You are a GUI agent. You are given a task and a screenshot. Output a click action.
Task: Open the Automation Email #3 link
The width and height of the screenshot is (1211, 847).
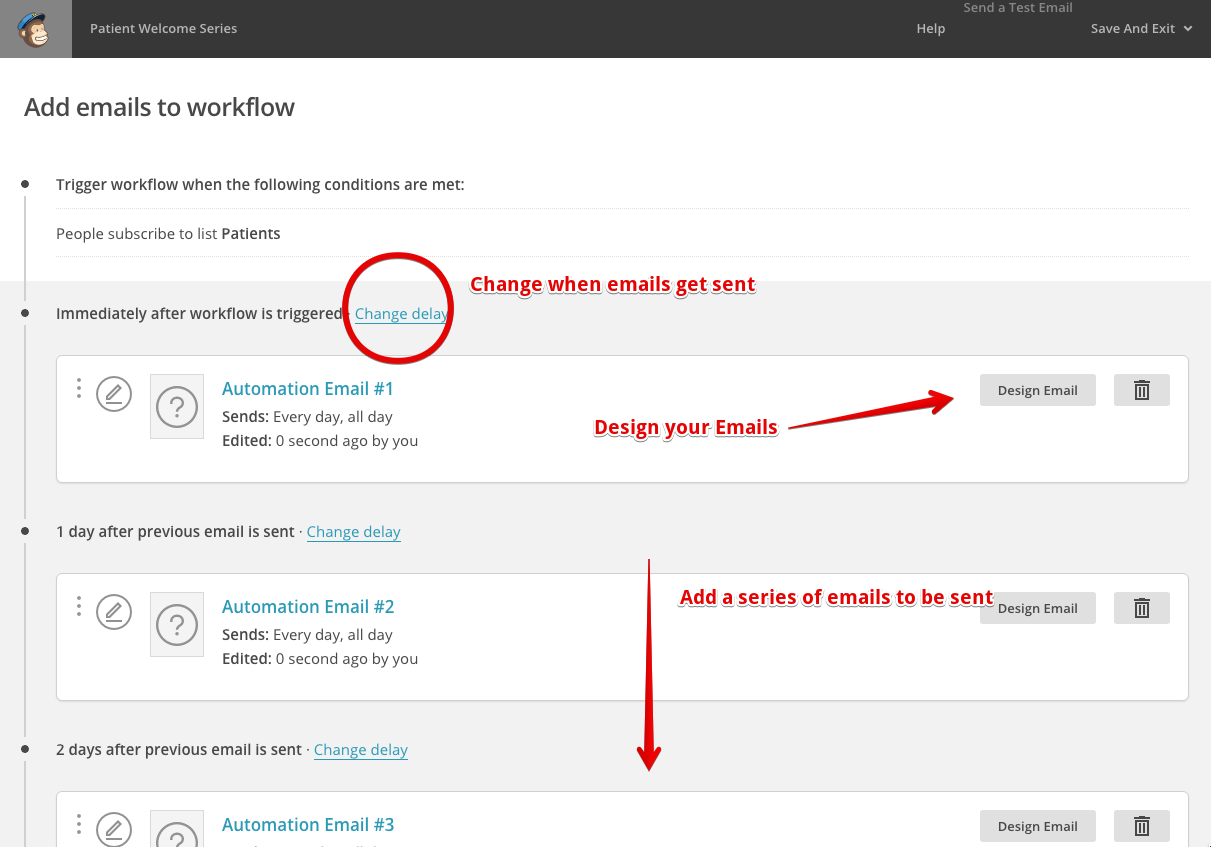(x=308, y=824)
